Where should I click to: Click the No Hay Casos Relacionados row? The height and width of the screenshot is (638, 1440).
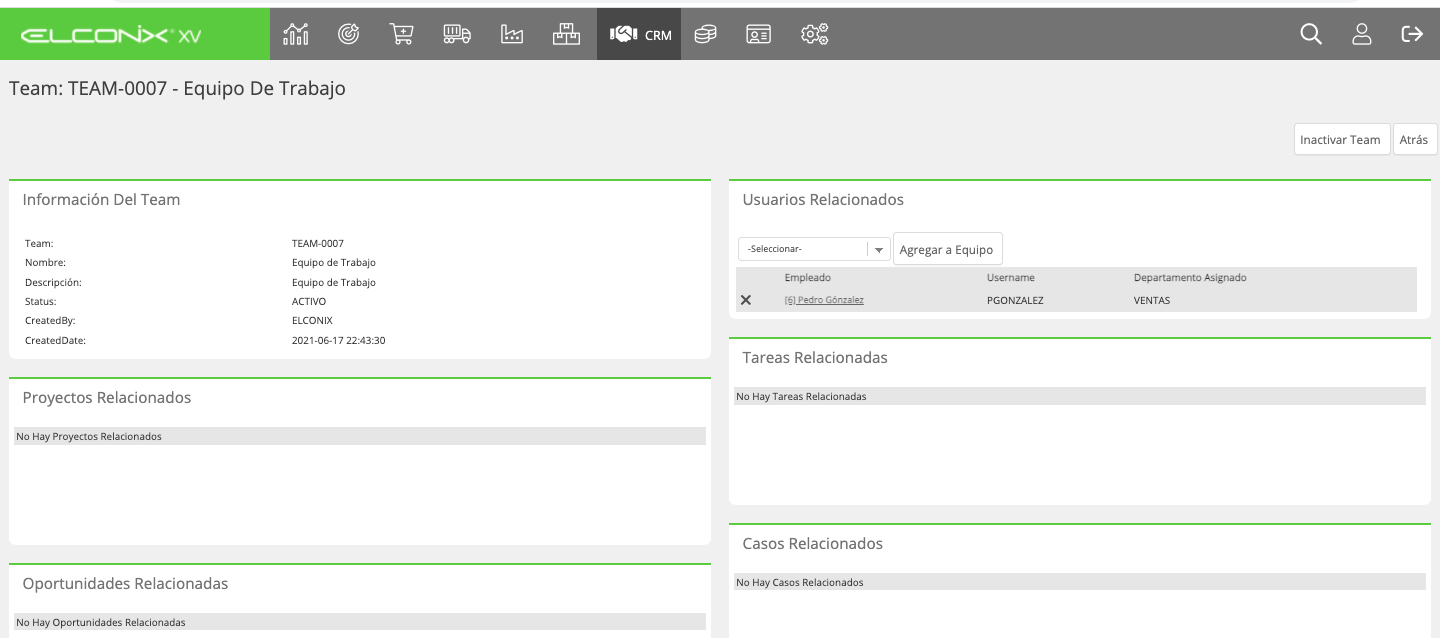1080,582
